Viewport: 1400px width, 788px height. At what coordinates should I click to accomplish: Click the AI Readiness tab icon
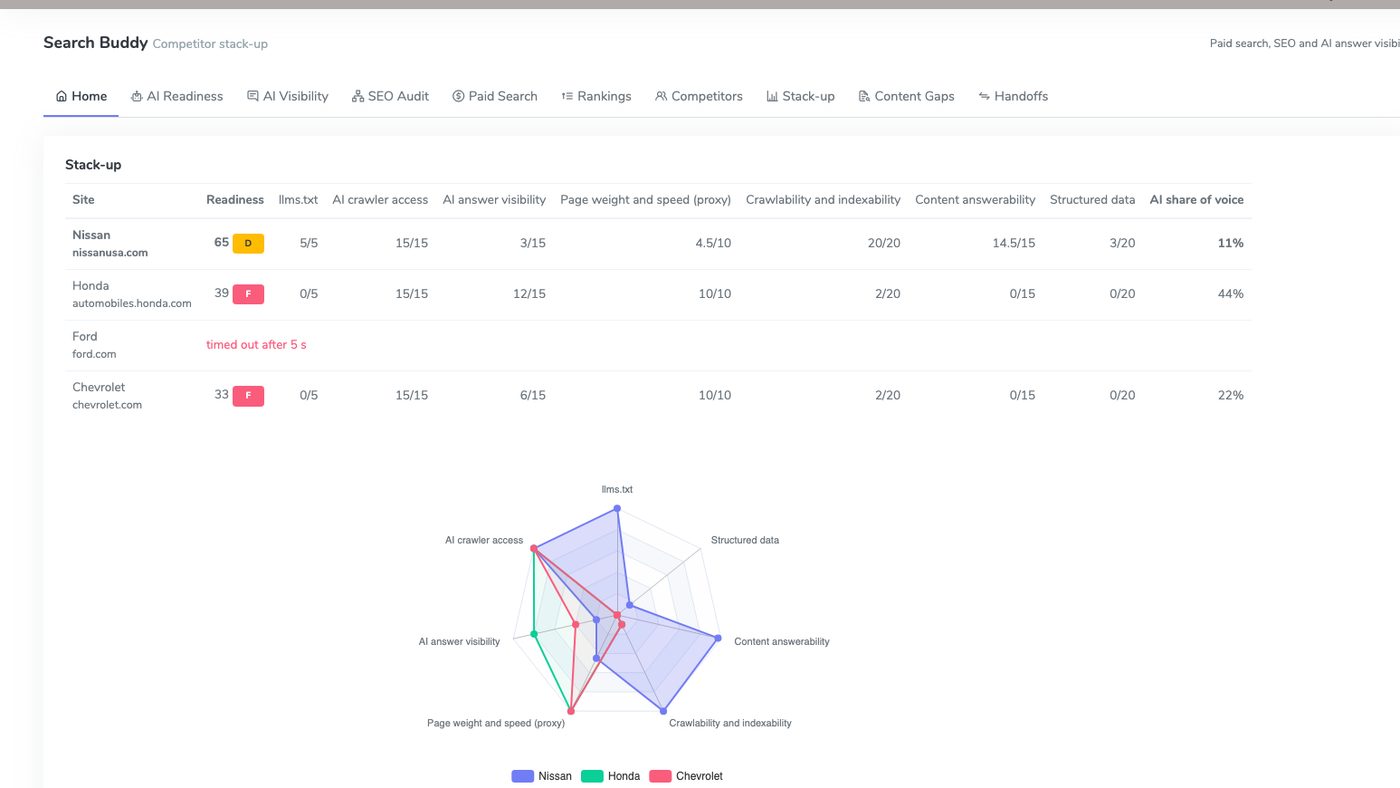coord(136,97)
